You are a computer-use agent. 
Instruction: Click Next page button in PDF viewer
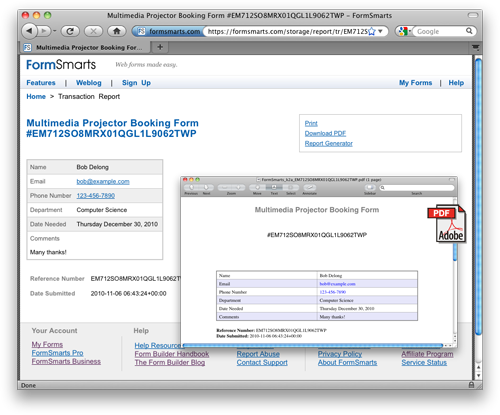pyautogui.click(x=206, y=188)
